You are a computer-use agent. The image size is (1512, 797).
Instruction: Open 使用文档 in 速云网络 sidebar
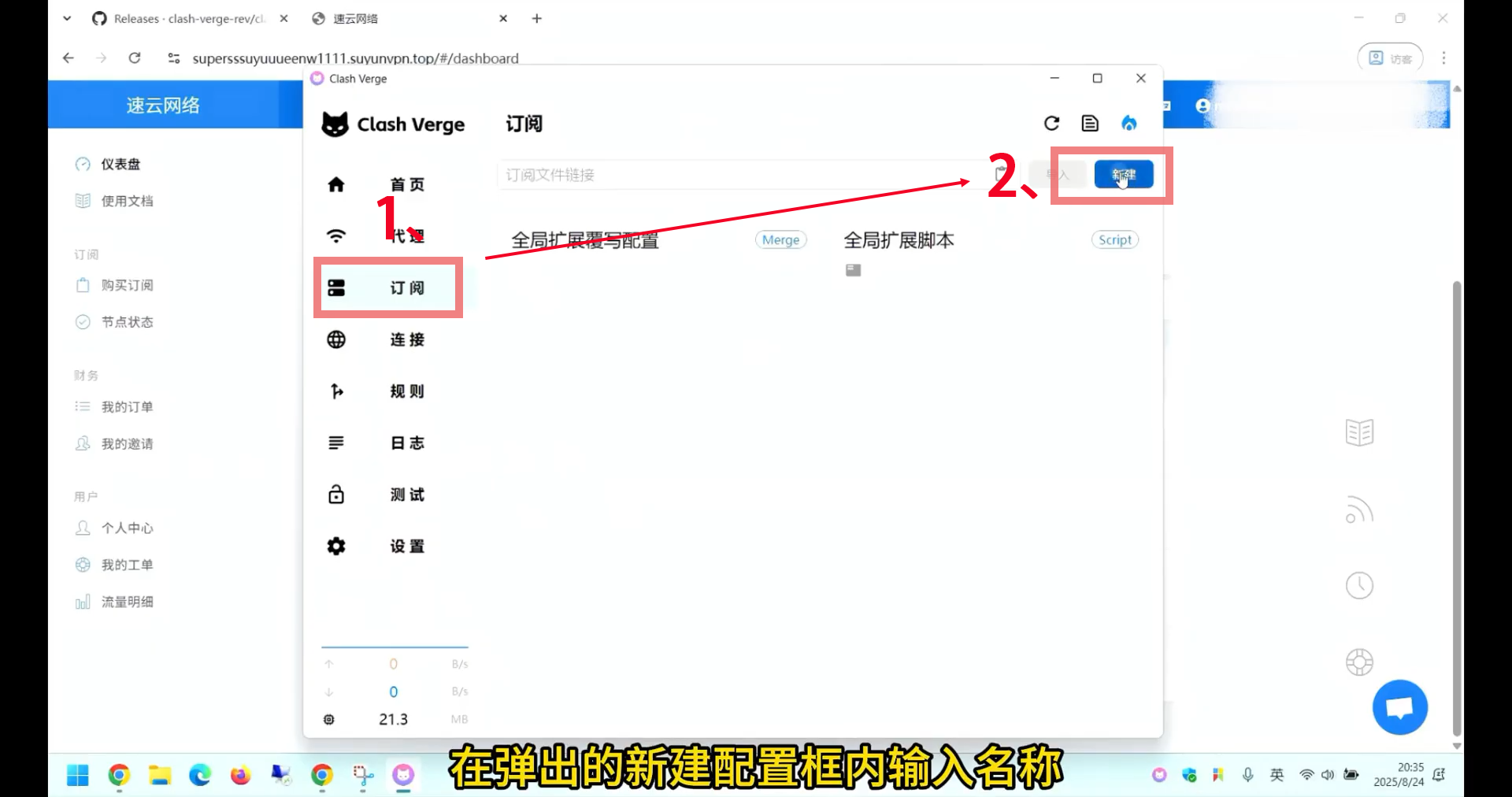click(x=127, y=201)
